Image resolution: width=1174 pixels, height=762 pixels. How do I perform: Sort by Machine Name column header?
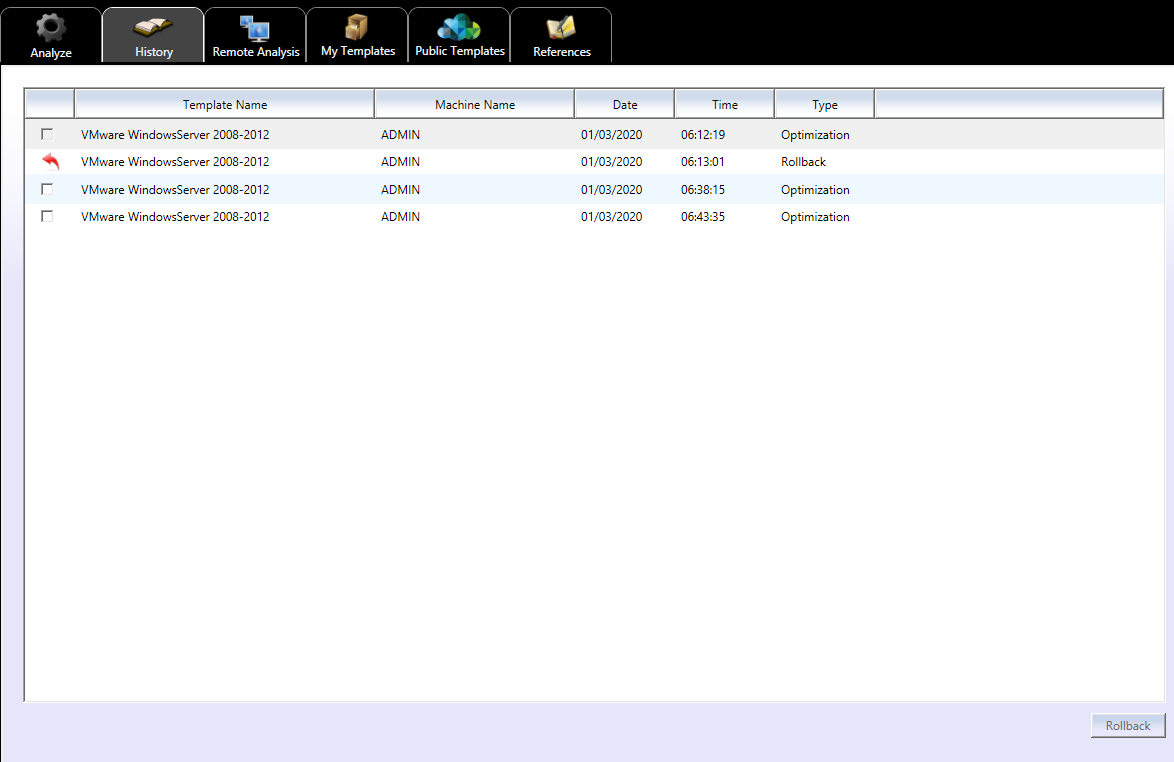475,104
